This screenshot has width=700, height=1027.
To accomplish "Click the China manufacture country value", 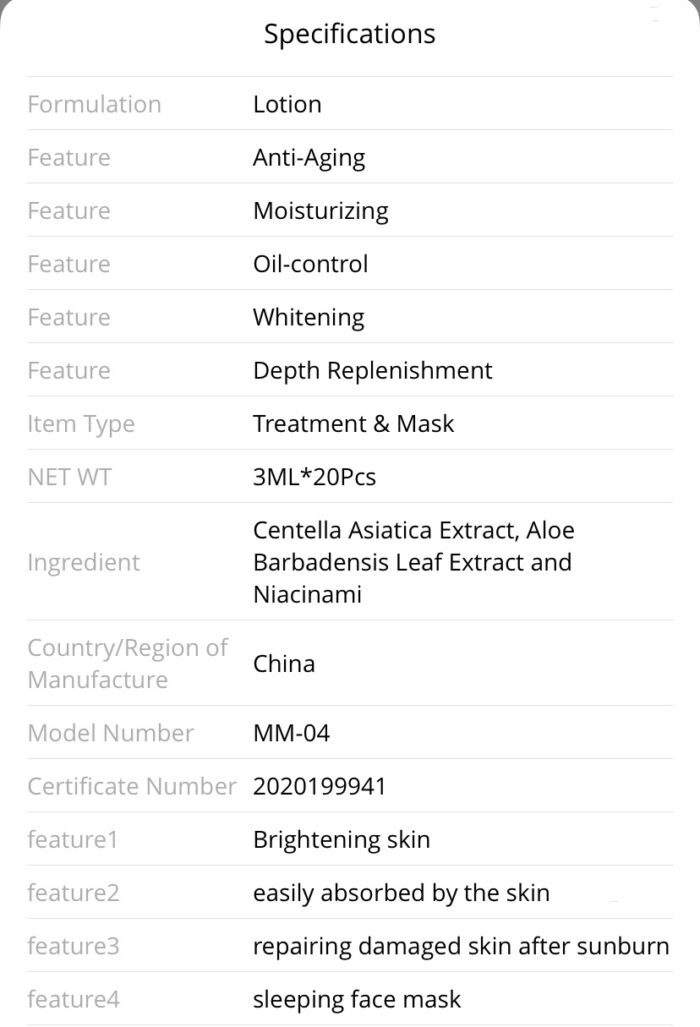I will (x=284, y=663).
